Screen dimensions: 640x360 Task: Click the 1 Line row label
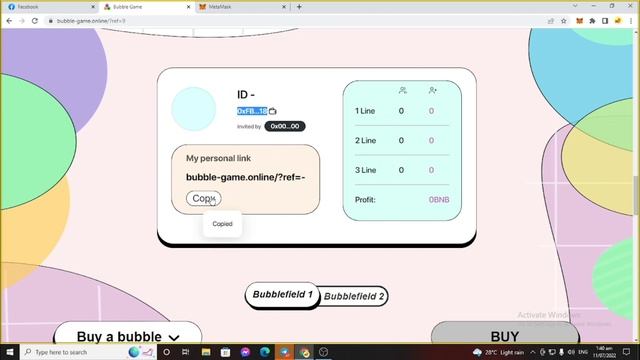coord(365,111)
